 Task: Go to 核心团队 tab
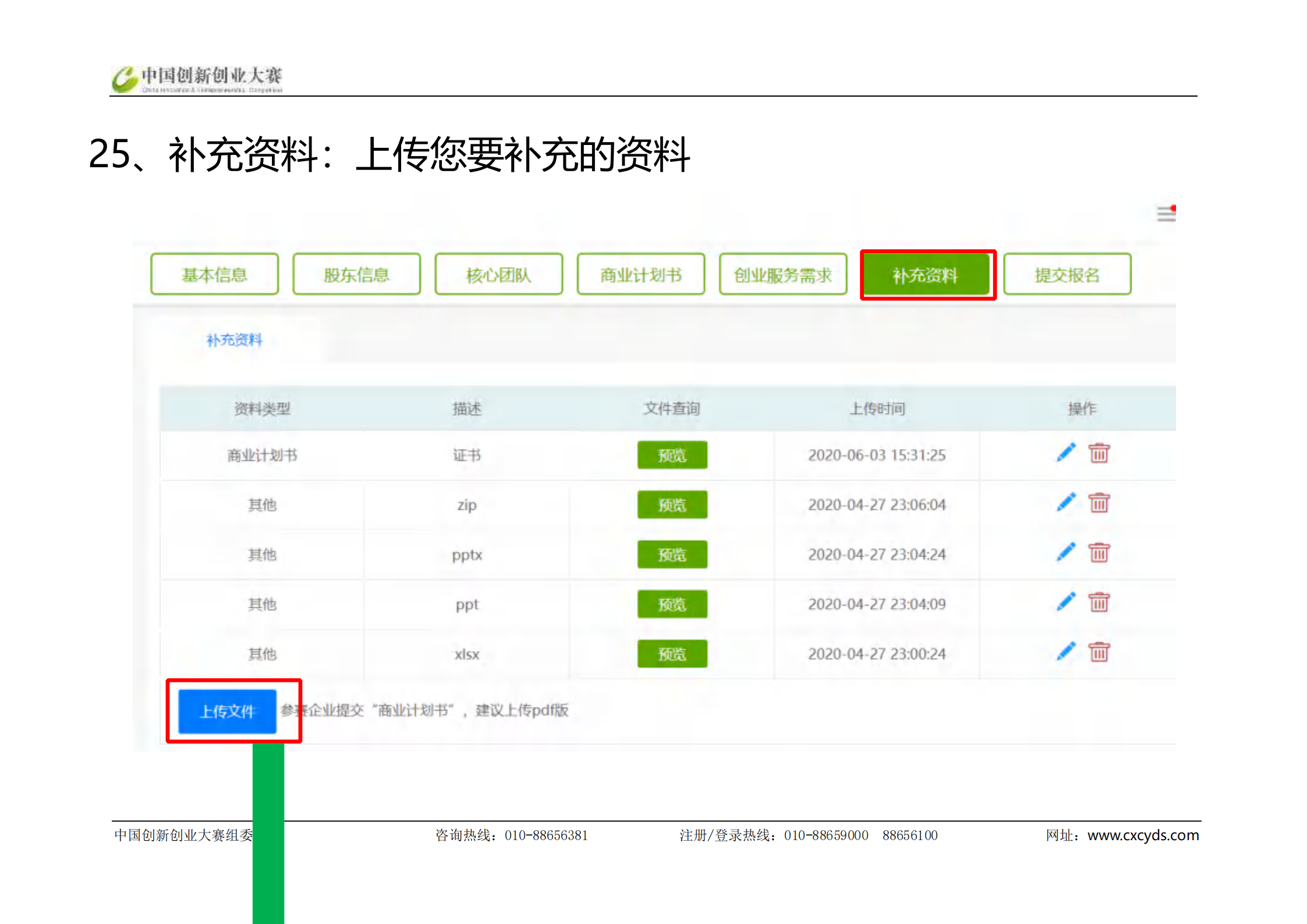[x=498, y=274]
